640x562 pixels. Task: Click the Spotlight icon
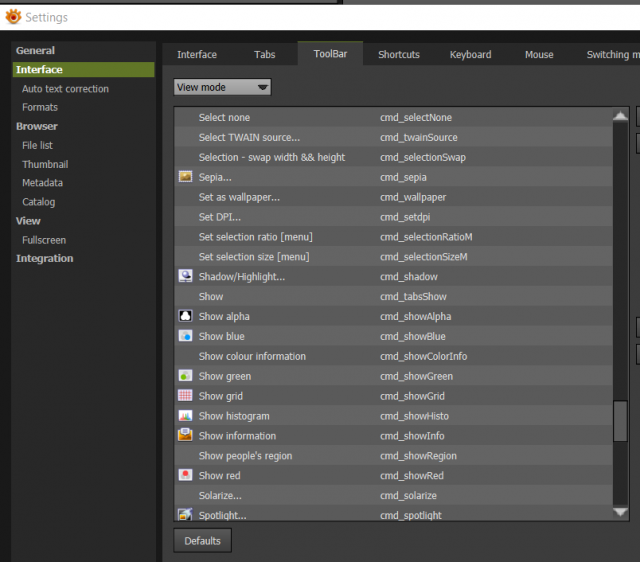pyautogui.click(x=185, y=514)
